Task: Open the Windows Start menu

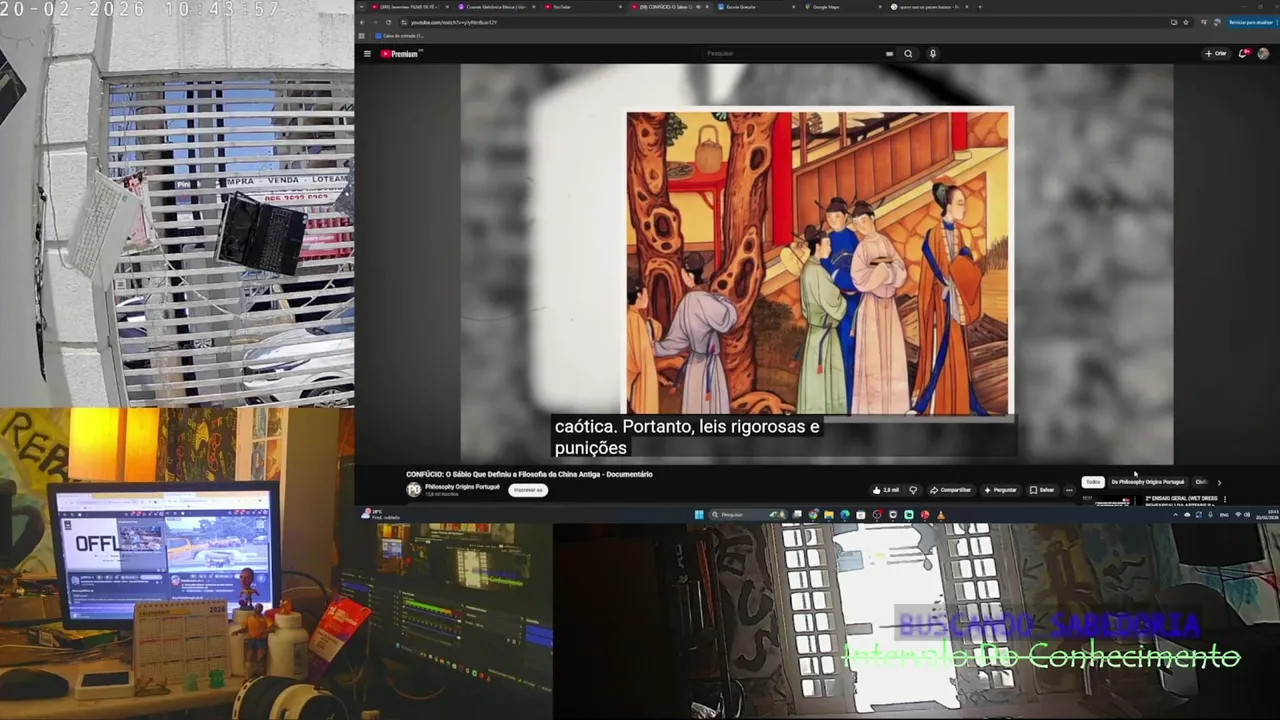Action: click(x=699, y=515)
